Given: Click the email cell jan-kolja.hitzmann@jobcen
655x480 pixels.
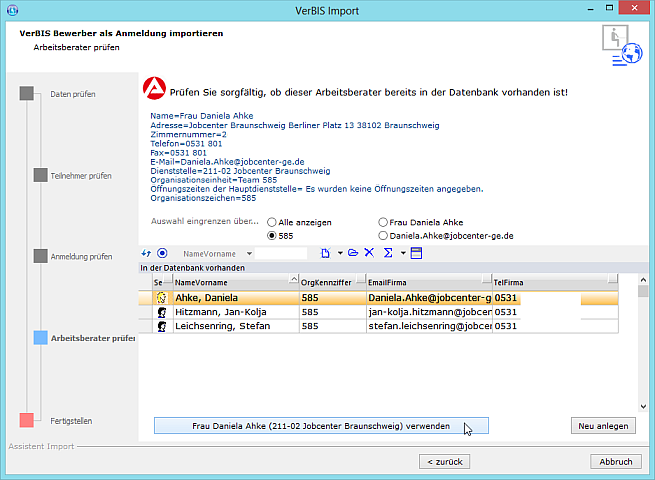Looking at the screenshot, I should (429, 312).
